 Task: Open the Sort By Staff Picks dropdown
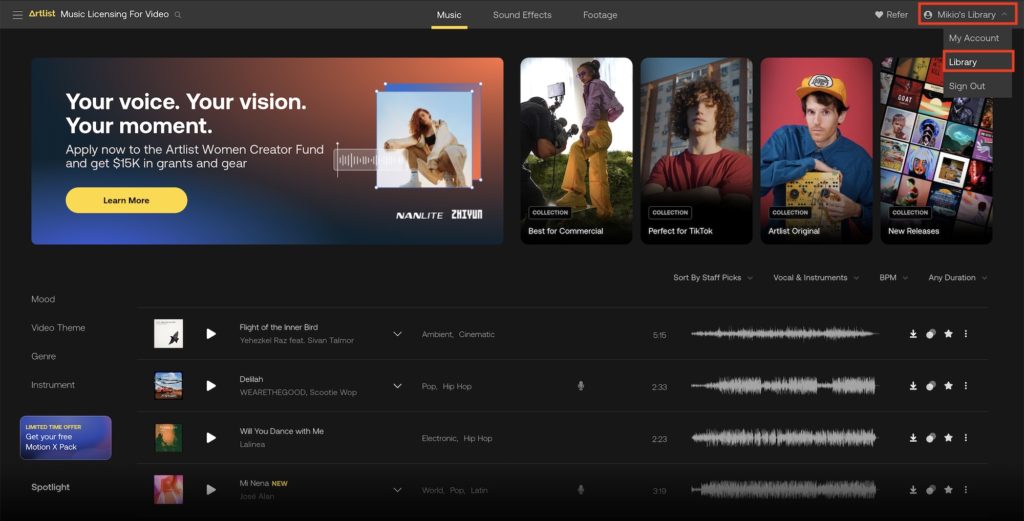coord(712,277)
